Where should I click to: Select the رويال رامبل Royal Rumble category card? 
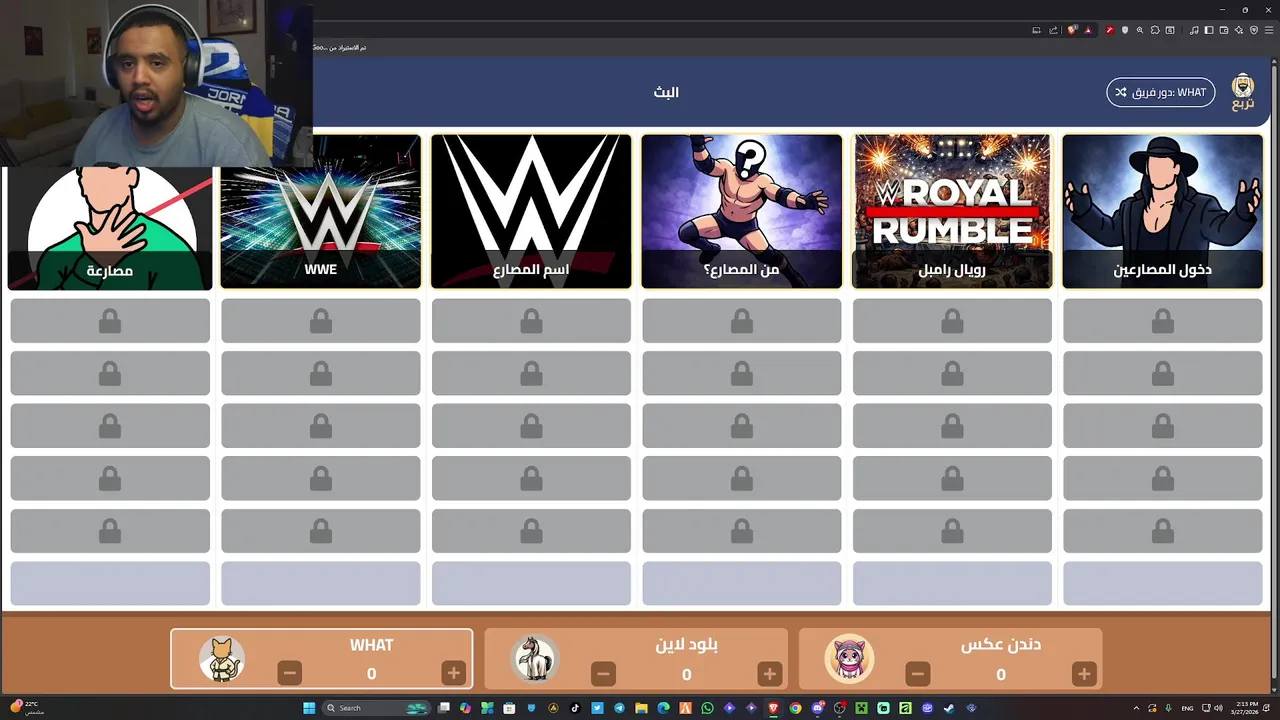pos(952,211)
